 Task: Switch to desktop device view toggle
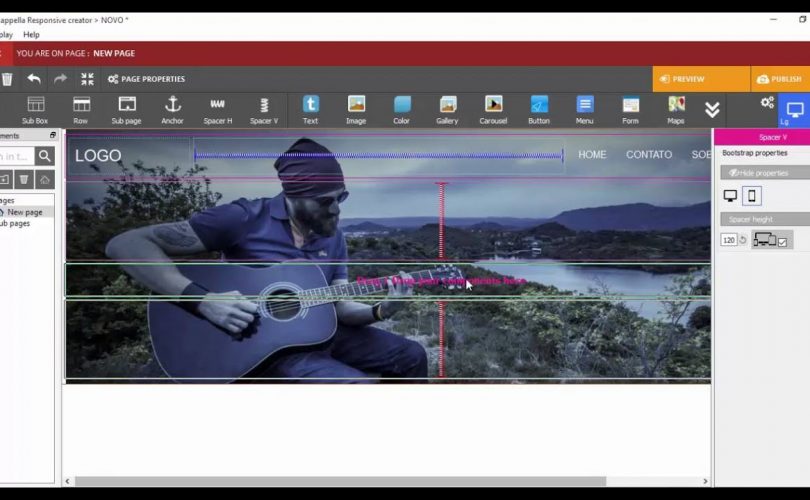tap(730, 196)
